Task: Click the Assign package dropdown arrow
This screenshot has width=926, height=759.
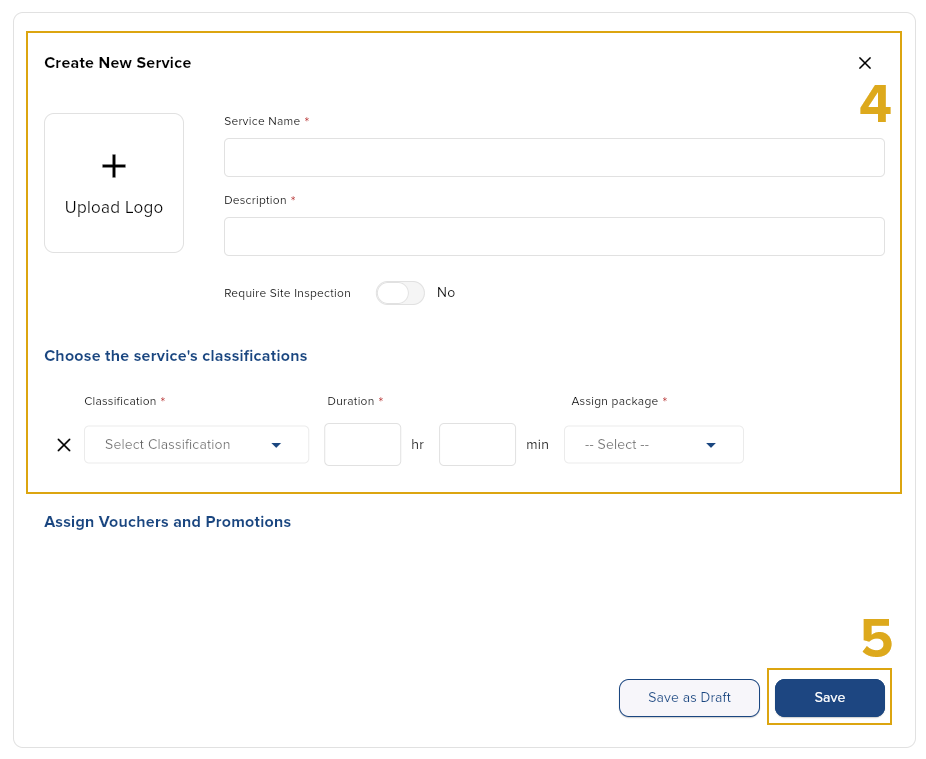Action: click(x=711, y=445)
